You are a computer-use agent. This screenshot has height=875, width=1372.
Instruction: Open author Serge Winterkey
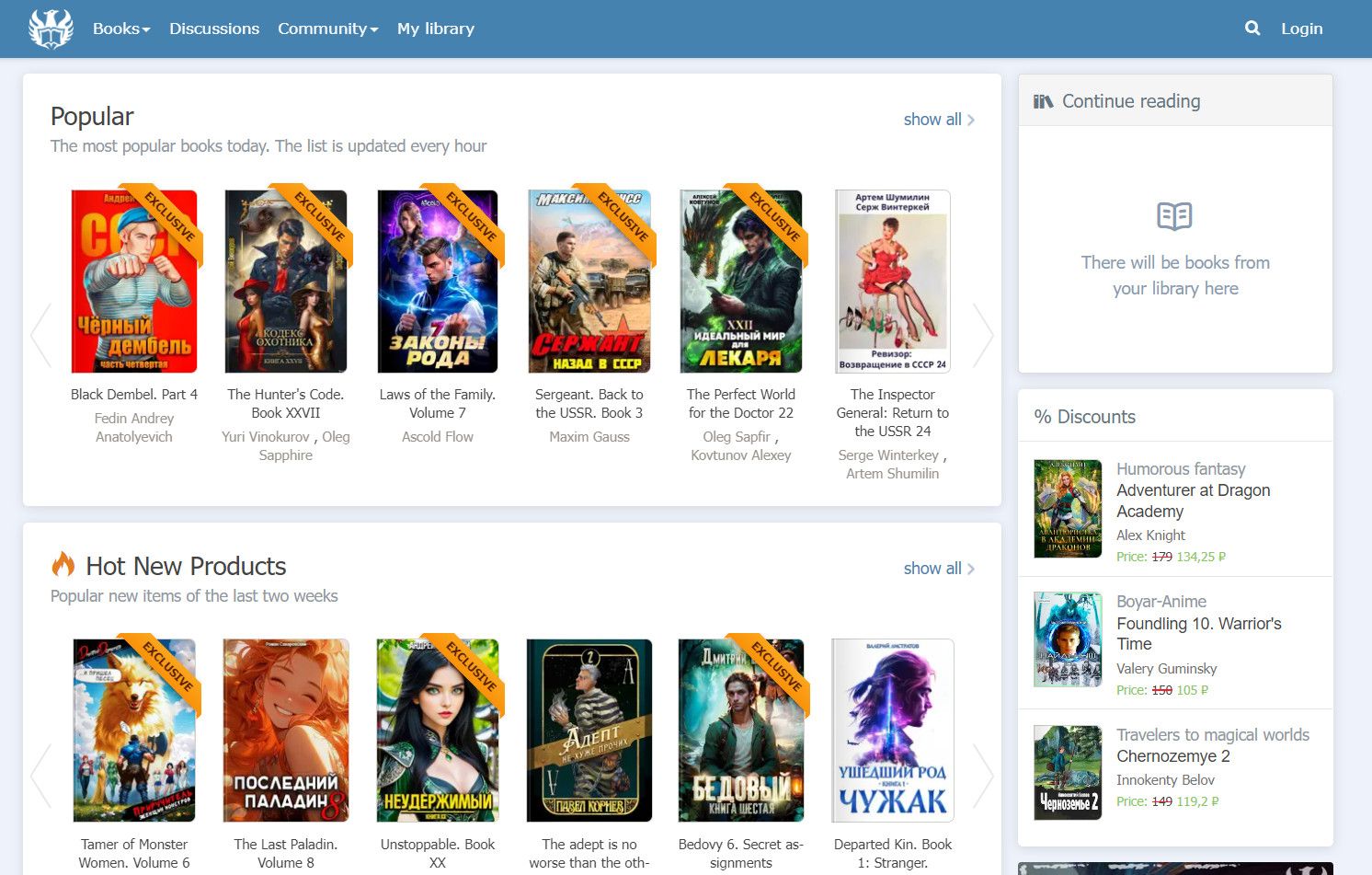click(x=888, y=455)
